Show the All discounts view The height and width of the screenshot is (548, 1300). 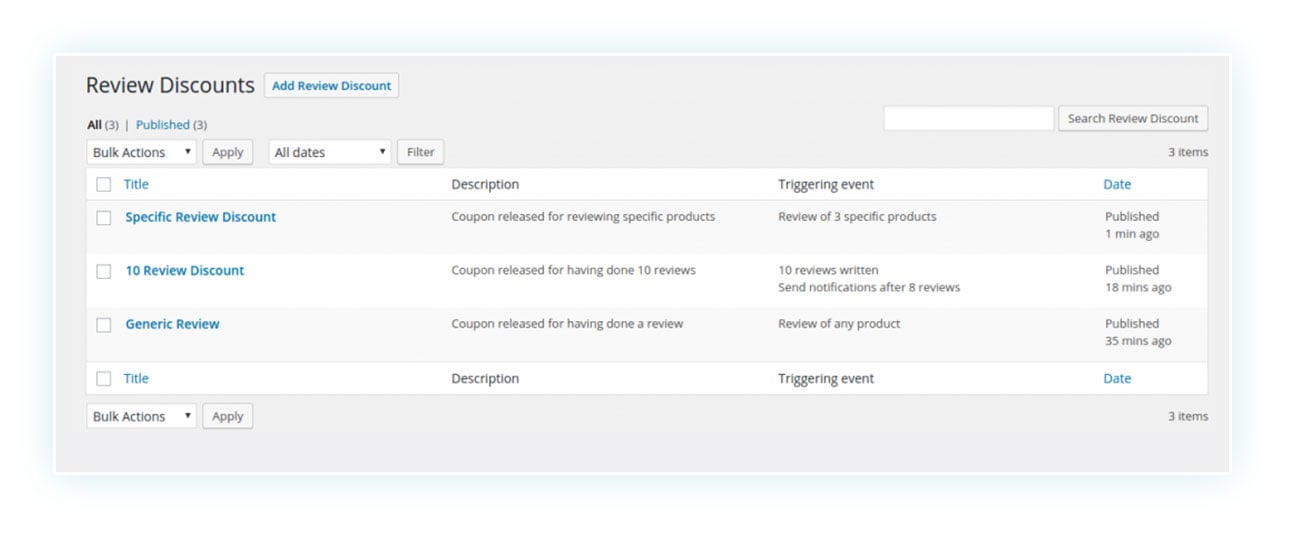coord(94,125)
